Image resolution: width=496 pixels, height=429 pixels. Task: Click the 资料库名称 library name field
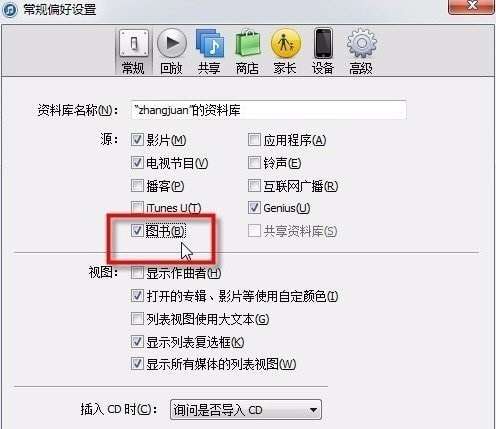(x=269, y=110)
